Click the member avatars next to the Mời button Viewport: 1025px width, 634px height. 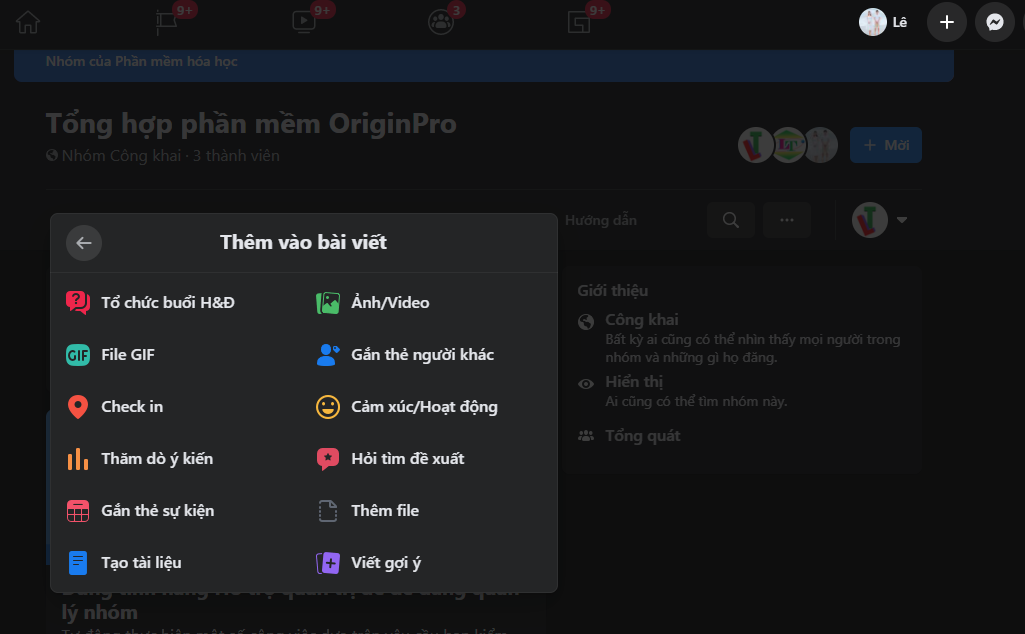pyautogui.click(x=788, y=145)
